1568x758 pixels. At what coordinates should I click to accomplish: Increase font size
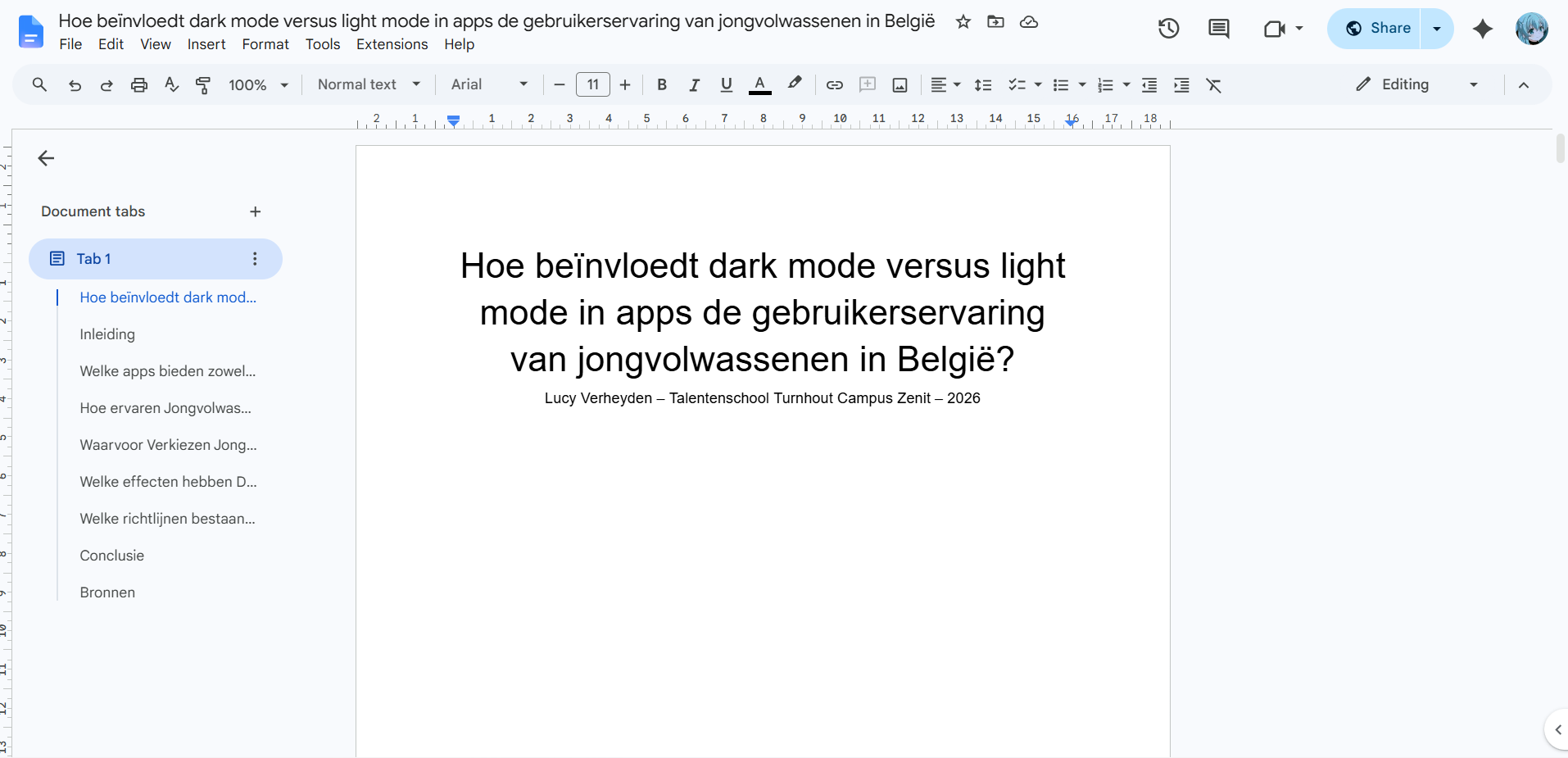(625, 84)
